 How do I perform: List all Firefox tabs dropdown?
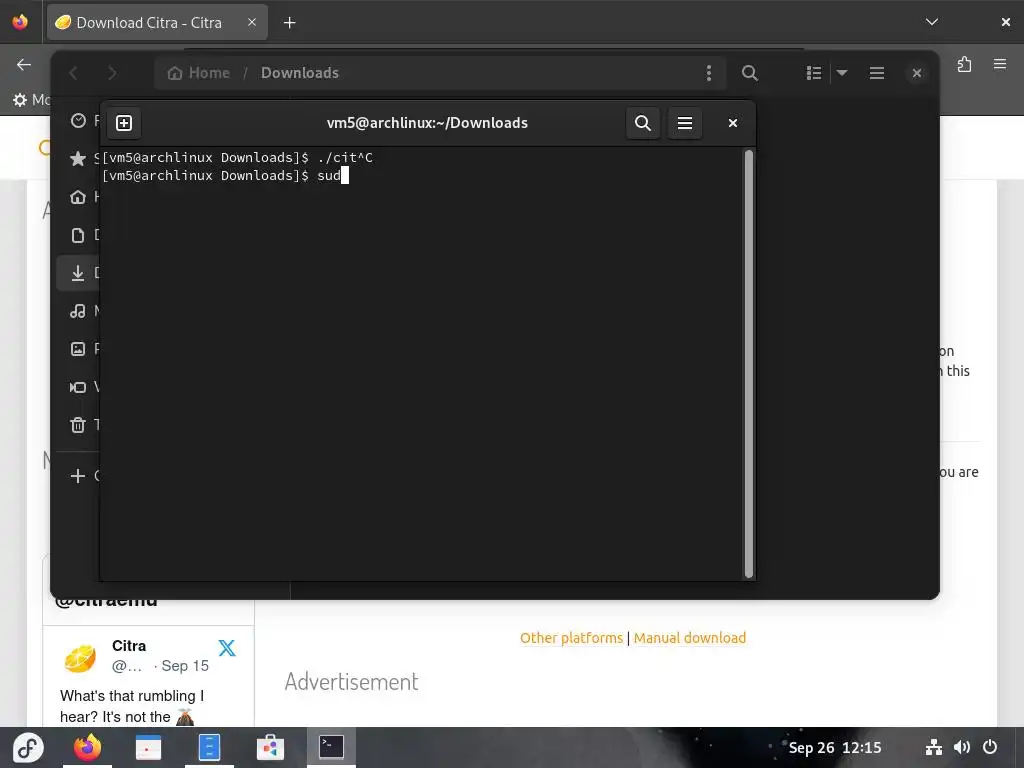pyautogui.click(x=932, y=22)
